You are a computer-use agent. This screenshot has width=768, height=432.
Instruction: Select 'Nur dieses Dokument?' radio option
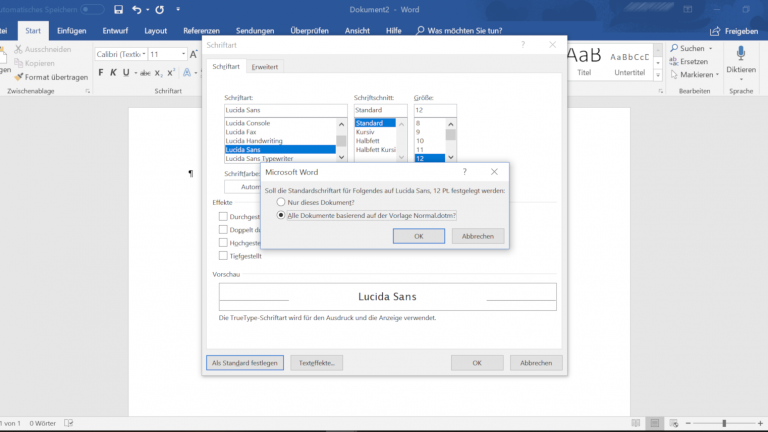281,202
